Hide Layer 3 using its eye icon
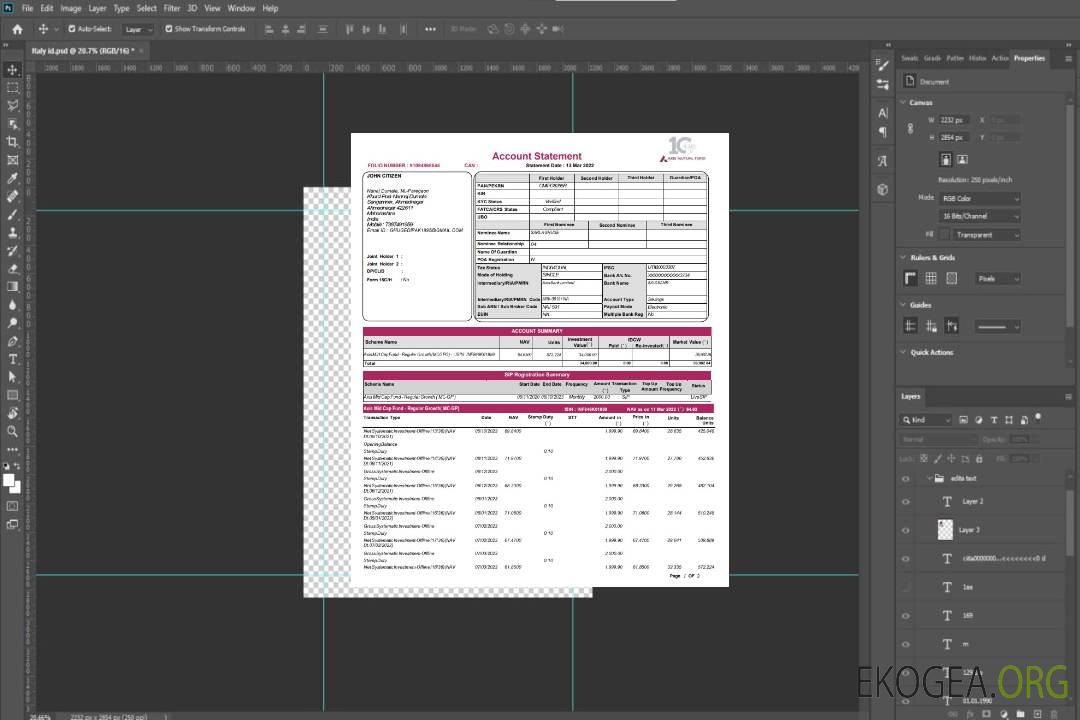 (x=906, y=531)
